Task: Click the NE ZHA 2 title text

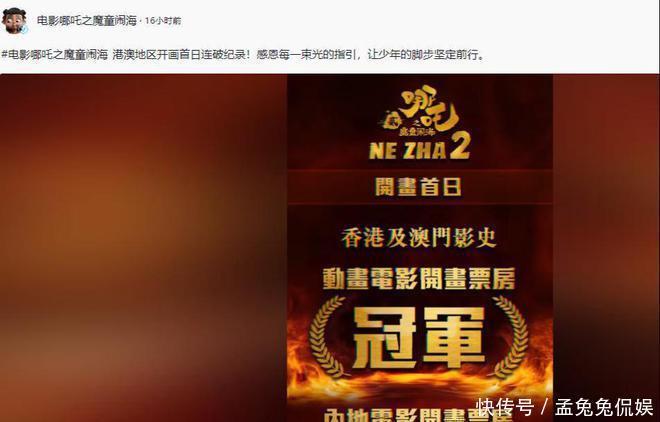Action: [x=419, y=151]
